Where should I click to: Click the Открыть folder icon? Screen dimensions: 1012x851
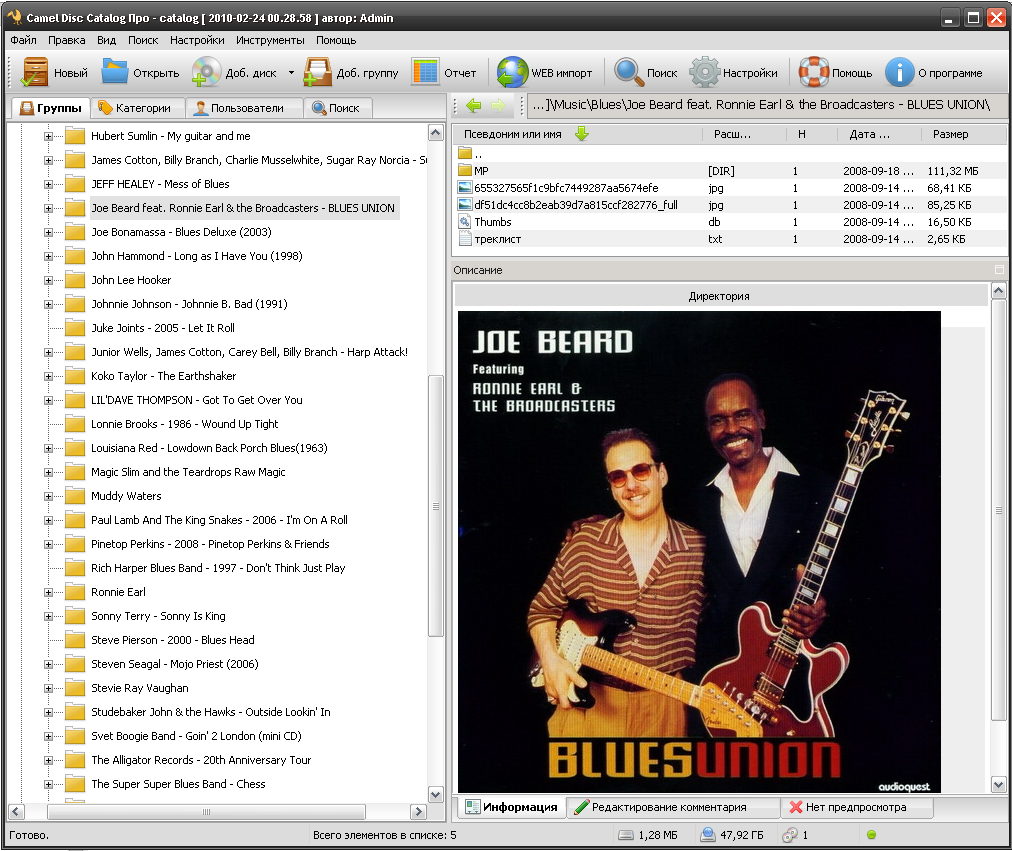point(115,72)
